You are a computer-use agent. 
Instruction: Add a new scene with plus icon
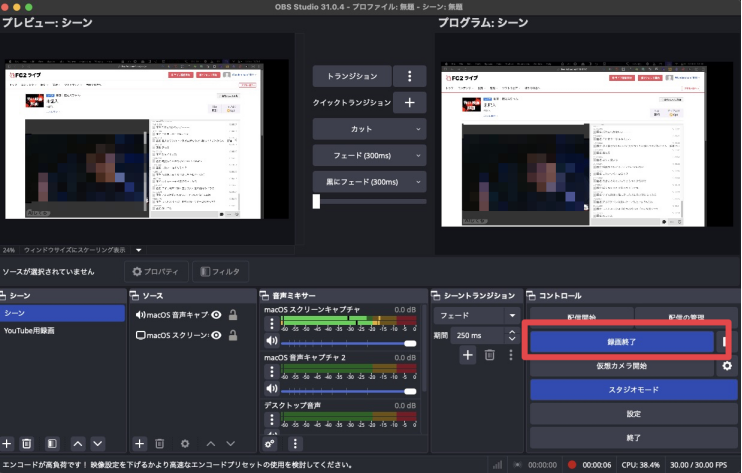pyautogui.click(x=7, y=443)
